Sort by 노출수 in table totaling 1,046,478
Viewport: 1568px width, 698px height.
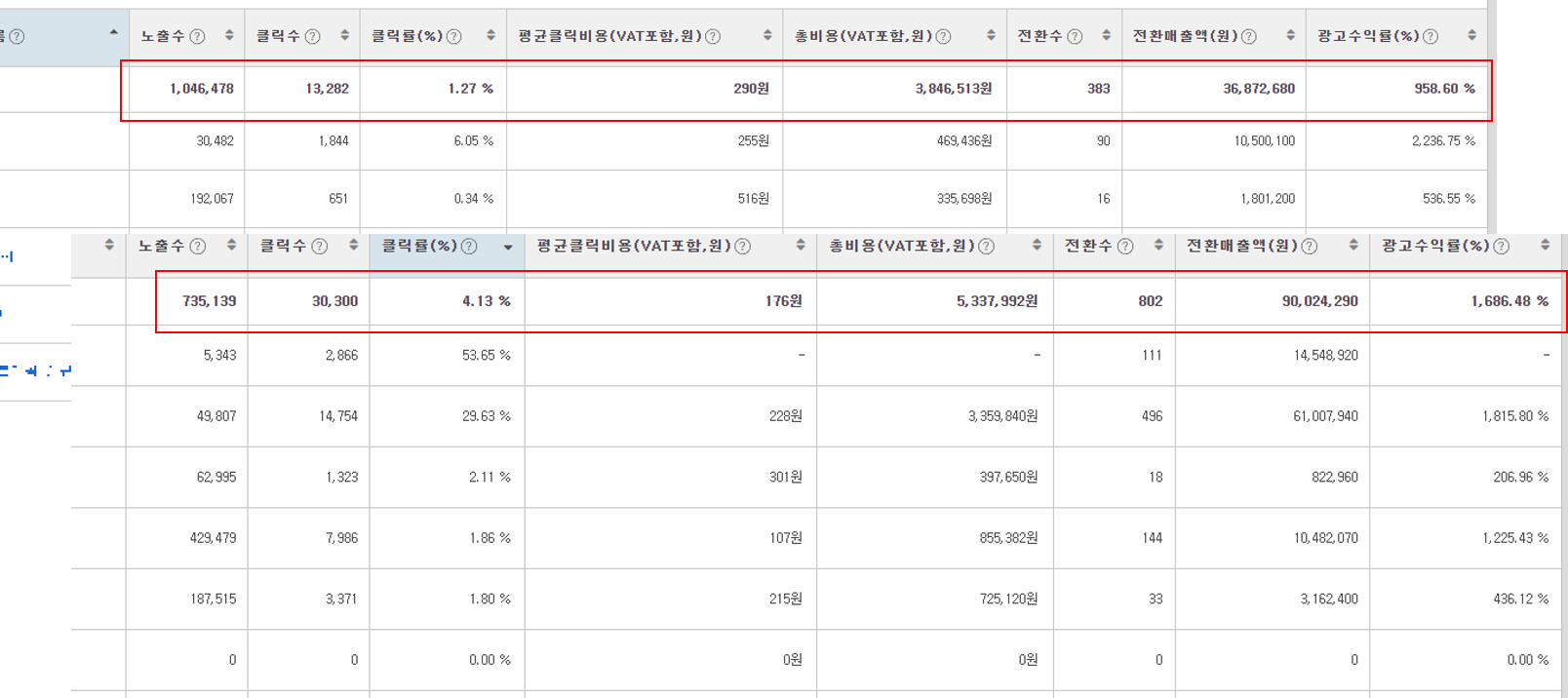pos(229,35)
